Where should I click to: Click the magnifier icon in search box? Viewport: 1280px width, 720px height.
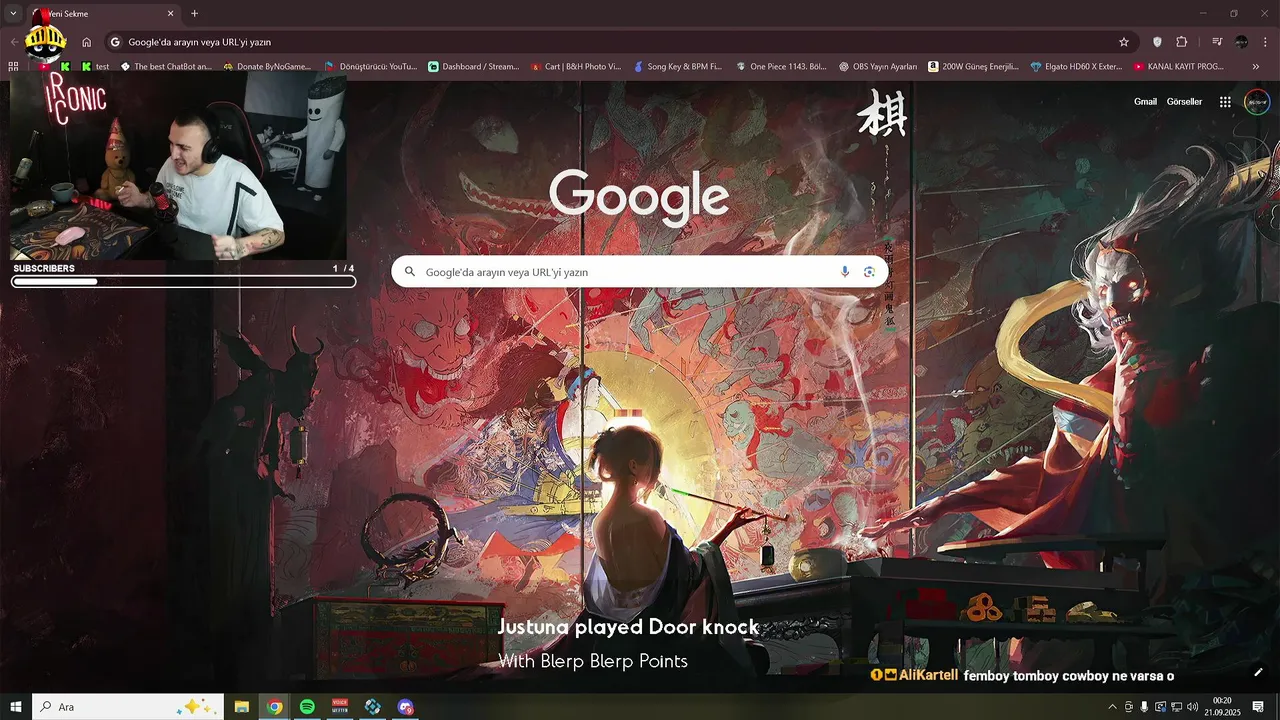point(410,272)
